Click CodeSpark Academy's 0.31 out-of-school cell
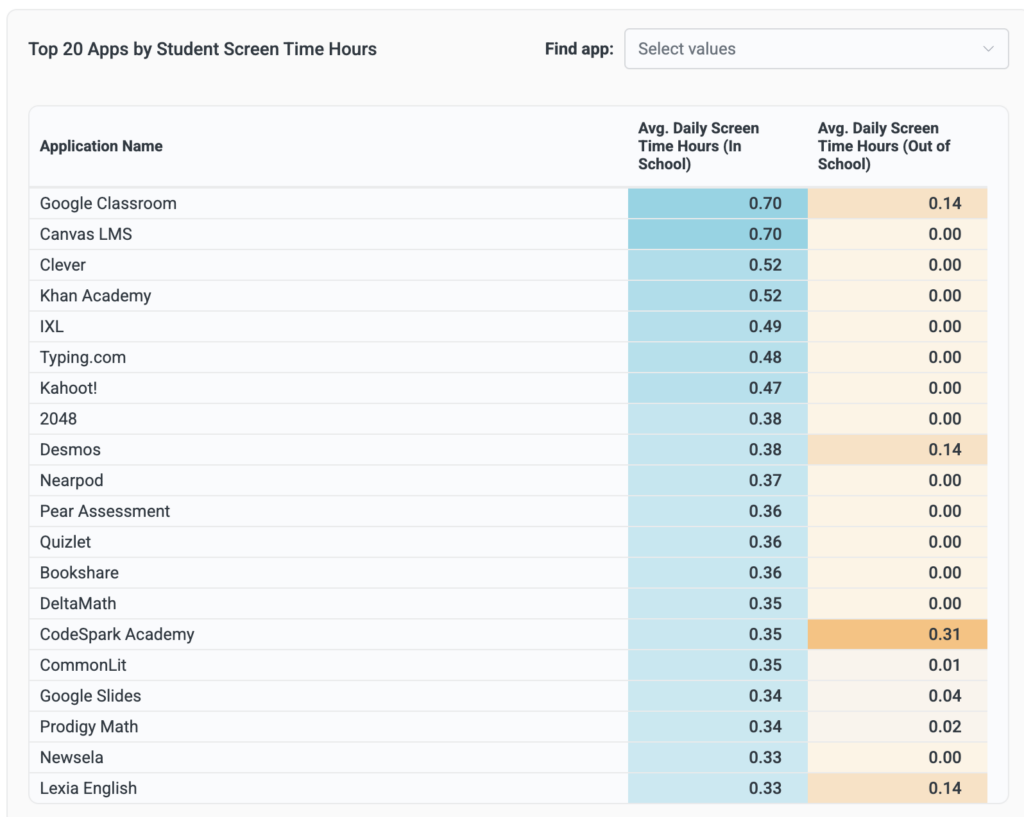The image size is (1024, 817). [944, 634]
